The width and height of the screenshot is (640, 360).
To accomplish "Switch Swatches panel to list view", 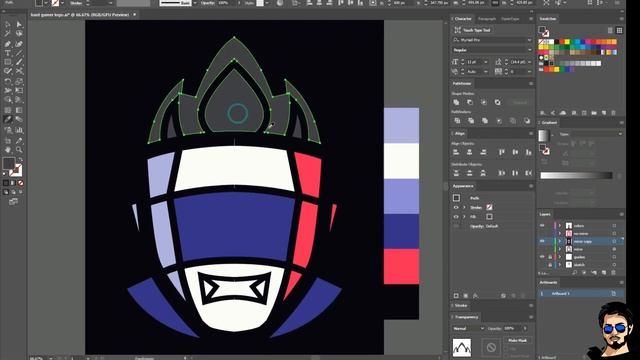I will (x=610, y=30).
